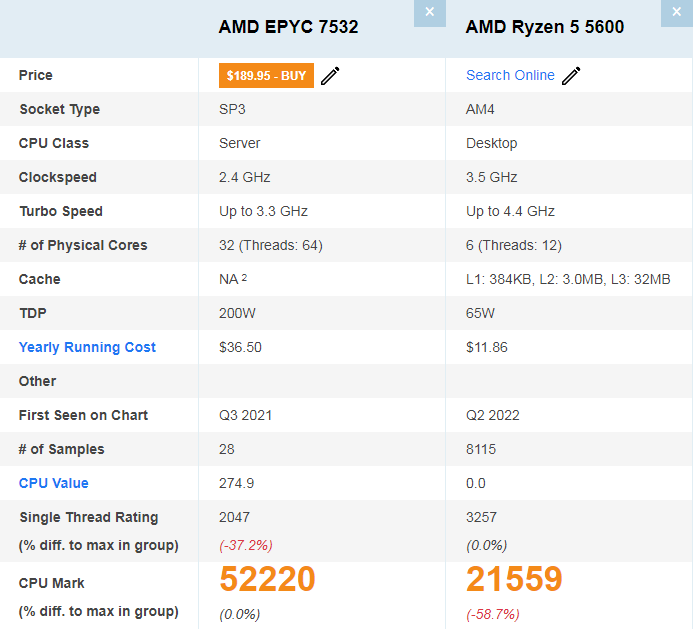Remove AMD EPYC 7532 from comparison

[x=430, y=13]
